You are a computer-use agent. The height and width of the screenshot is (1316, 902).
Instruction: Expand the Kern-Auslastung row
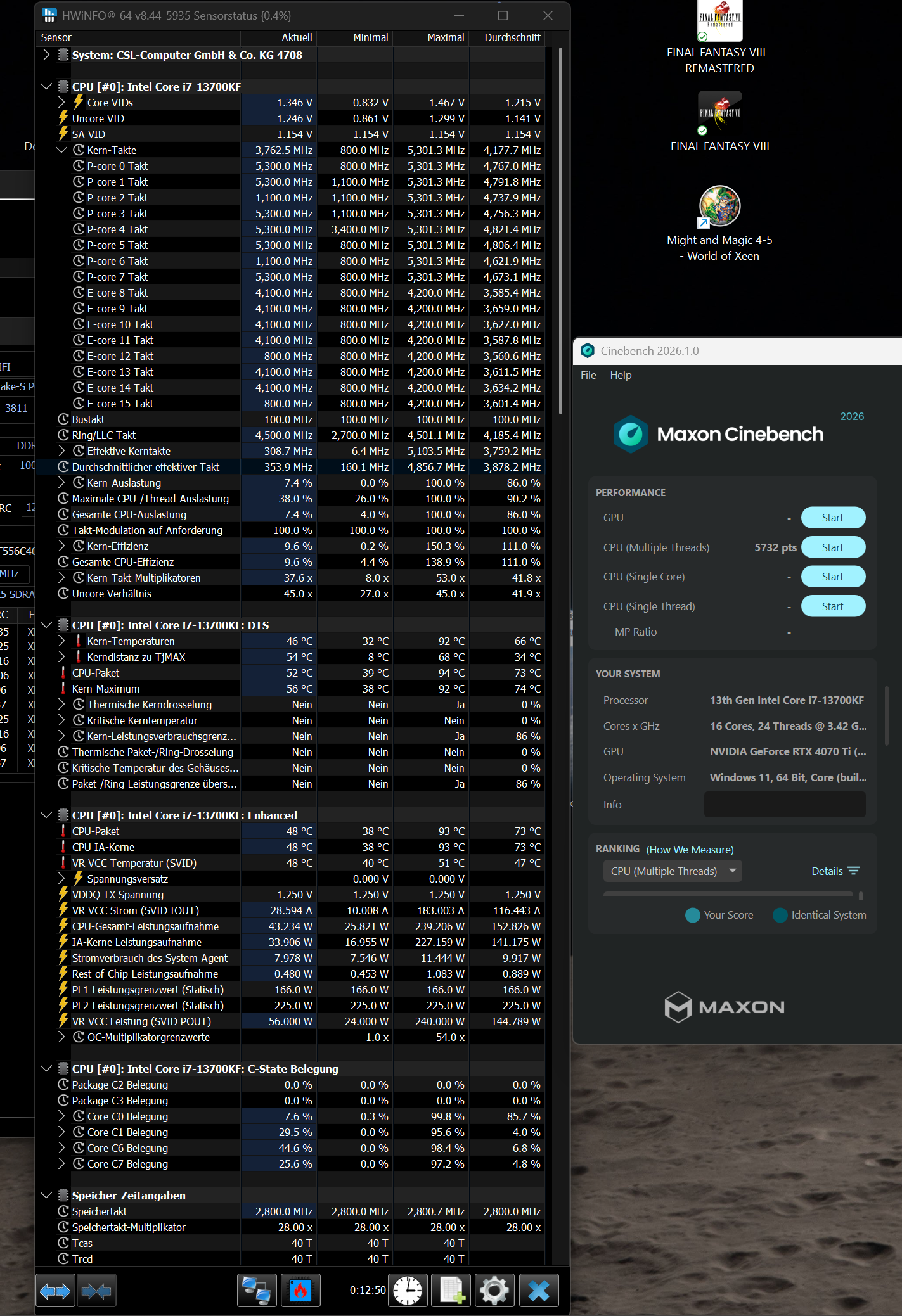pos(61,482)
